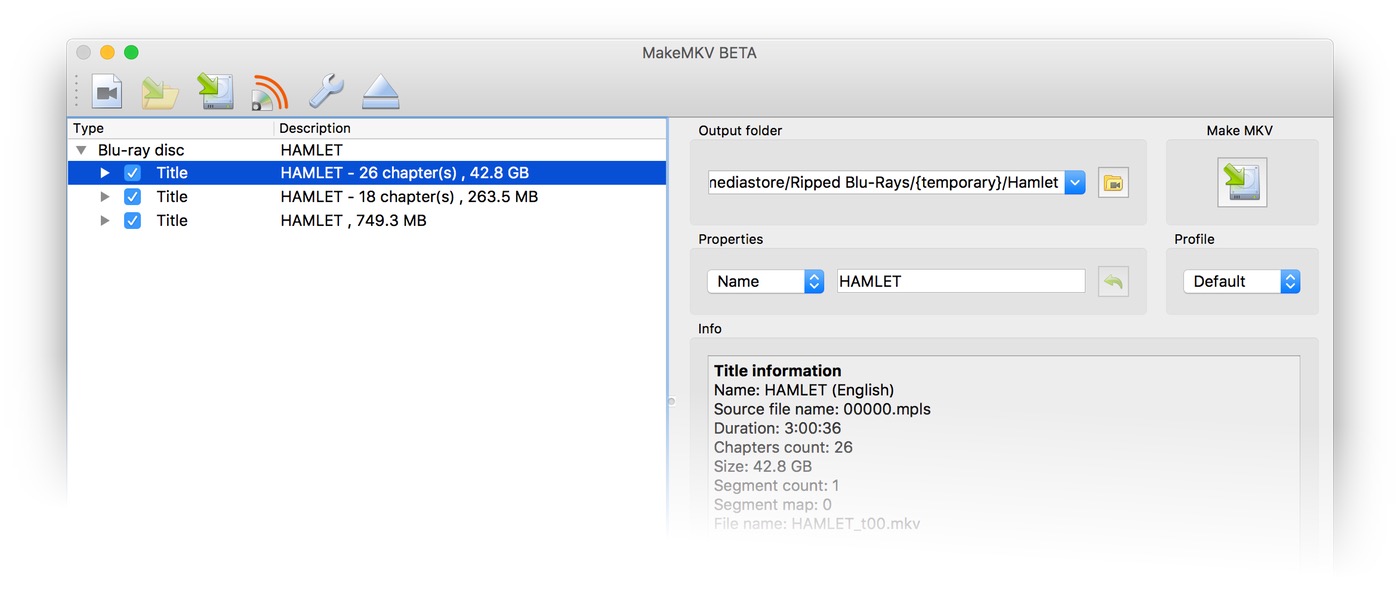1400x607 pixels.
Task: Click the HAMLET name input field
Action: click(960, 281)
